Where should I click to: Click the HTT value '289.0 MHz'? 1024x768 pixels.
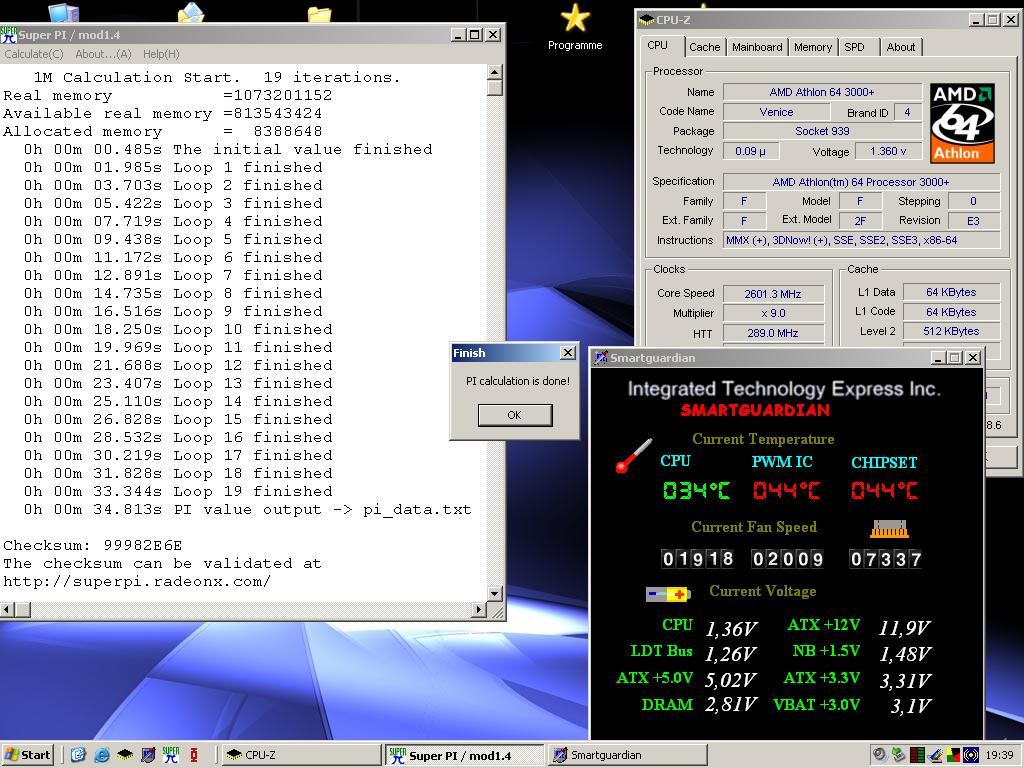[773, 333]
